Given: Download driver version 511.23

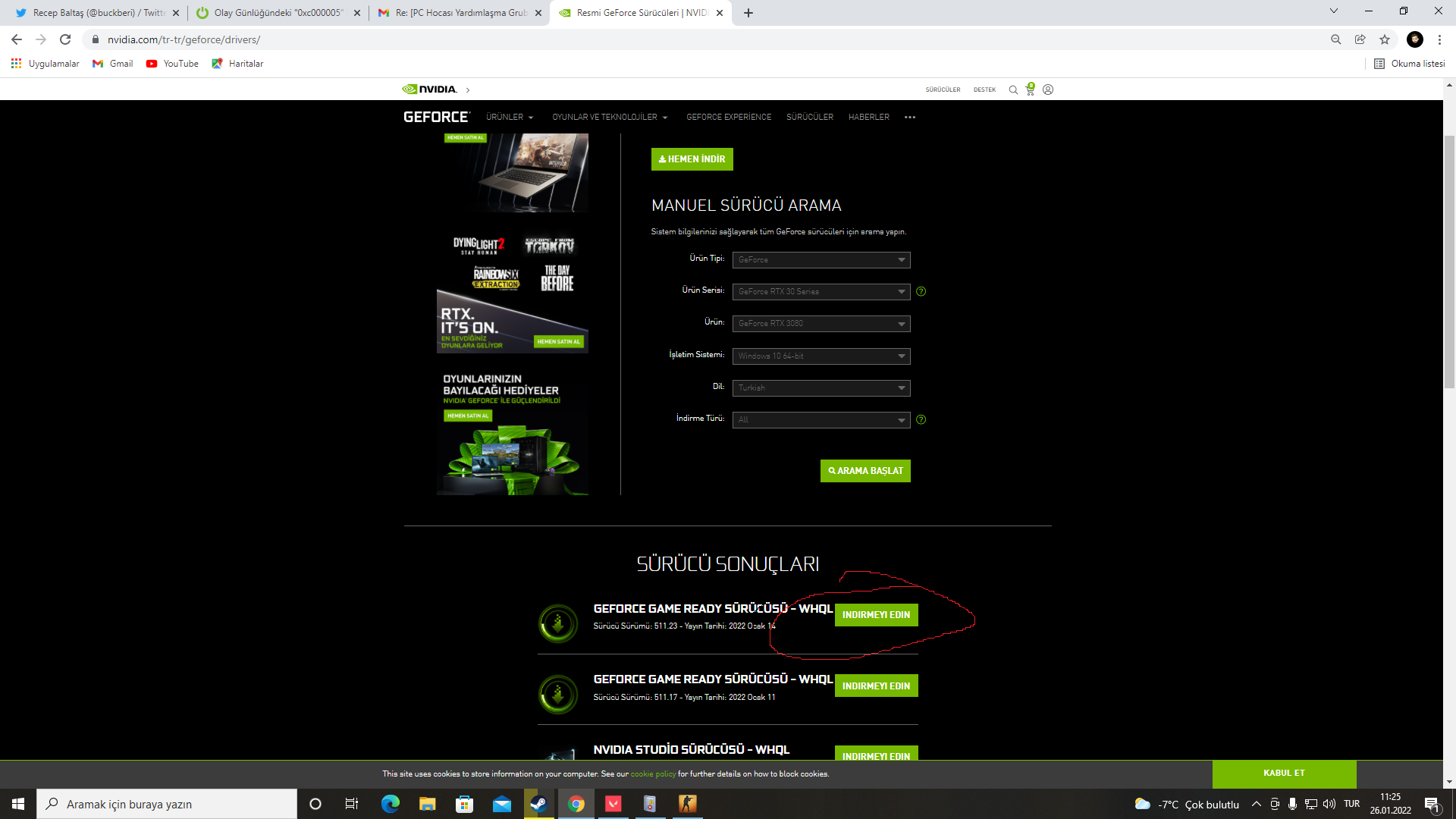Looking at the screenshot, I should [x=876, y=615].
